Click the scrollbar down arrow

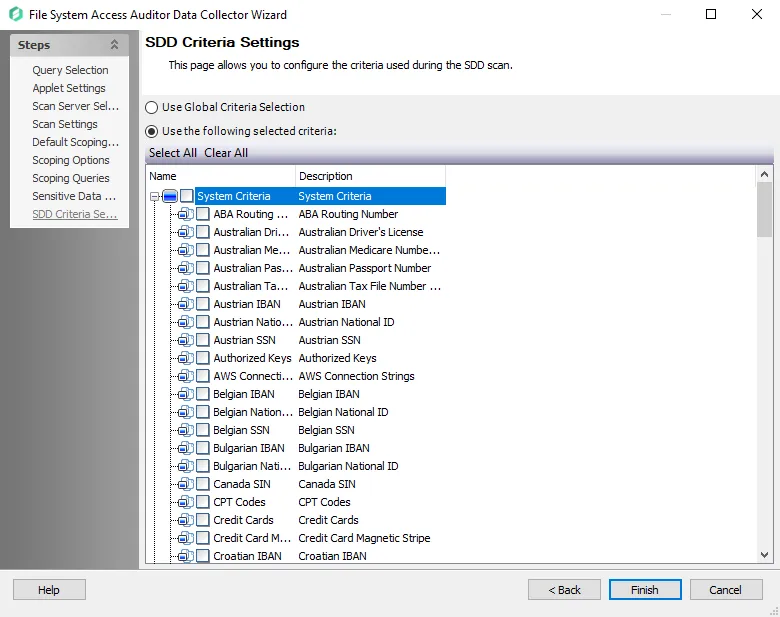click(765, 555)
